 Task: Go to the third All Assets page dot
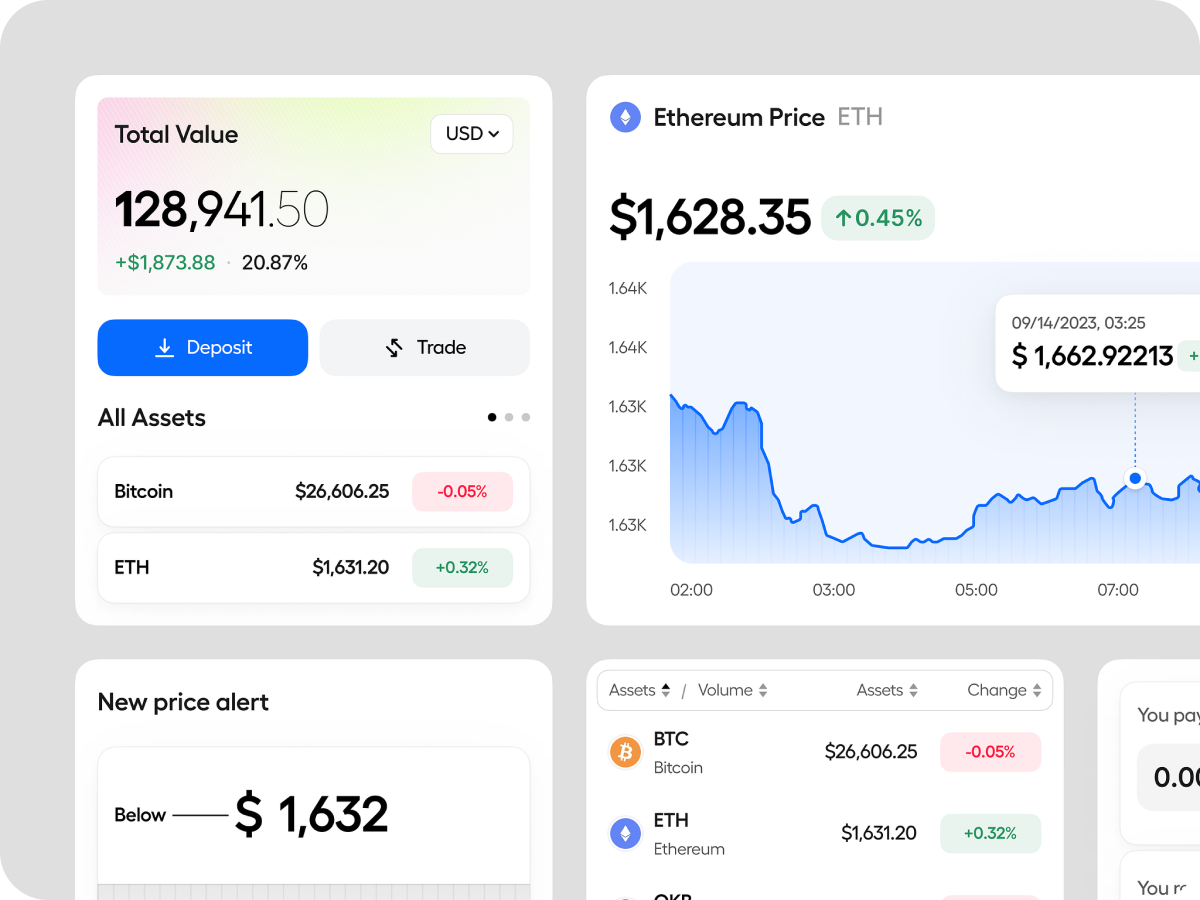click(526, 417)
